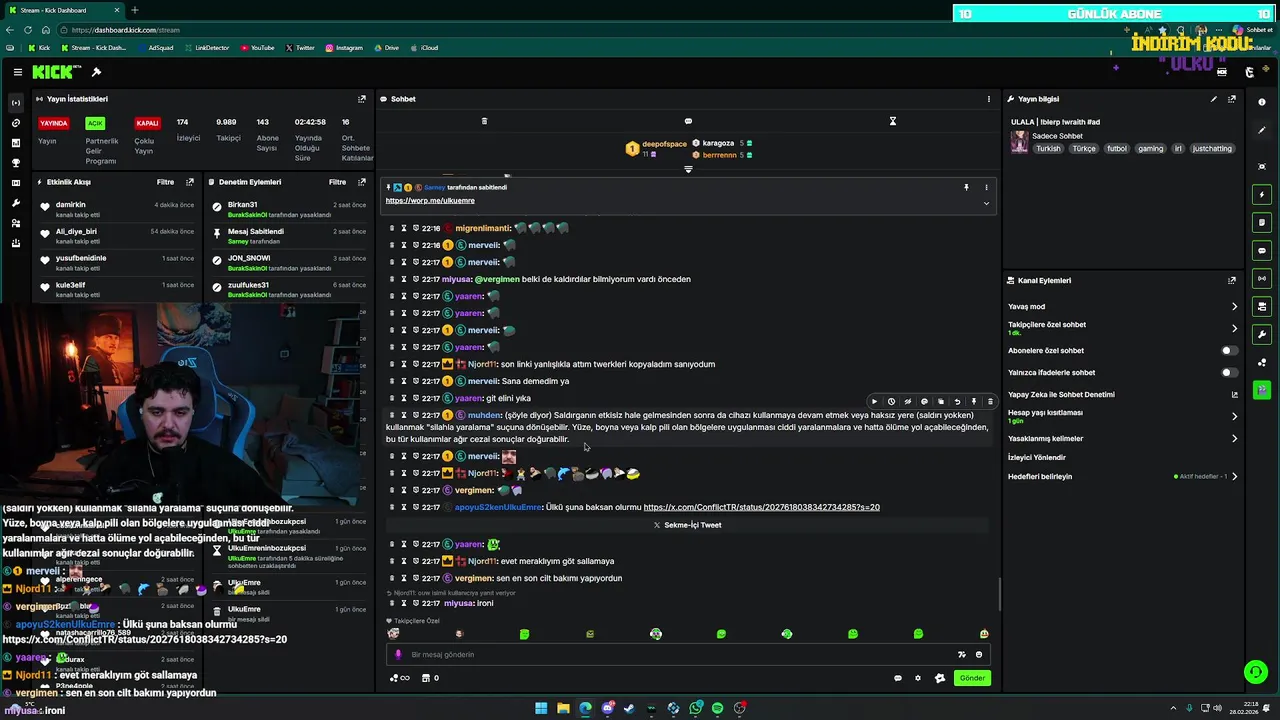Click the pin icon on the pinned message
Image resolution: width=1280 pixels, height=720 pixels.
(966, 187)
